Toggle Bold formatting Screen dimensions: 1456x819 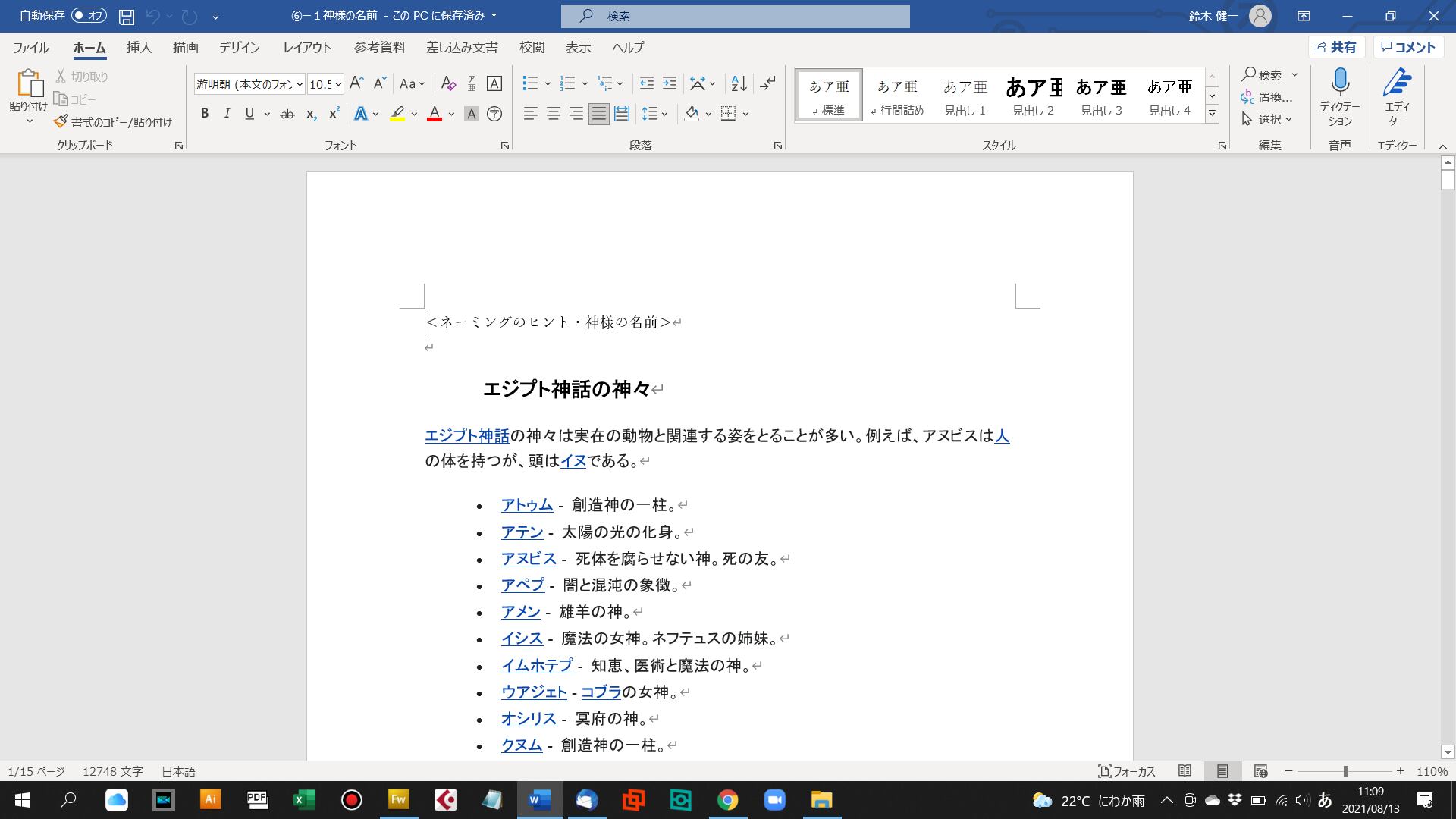204,114
